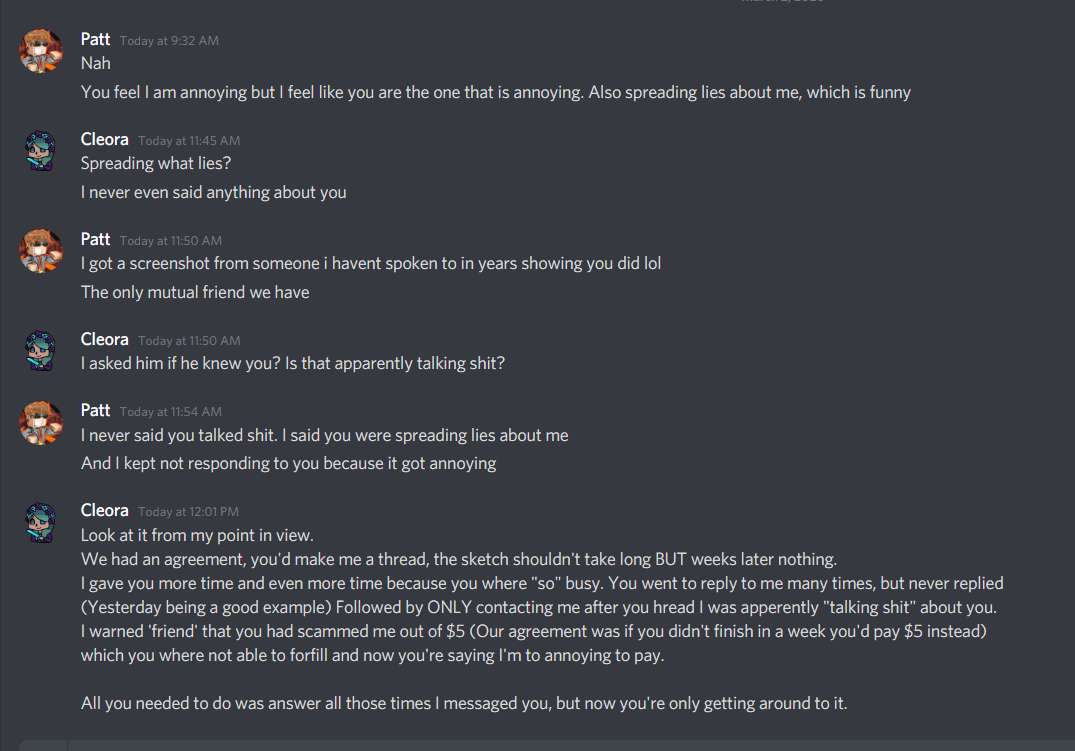
Task: Click the 'Today at 11:45 AM' timestamp
Action: click(189, 141)
